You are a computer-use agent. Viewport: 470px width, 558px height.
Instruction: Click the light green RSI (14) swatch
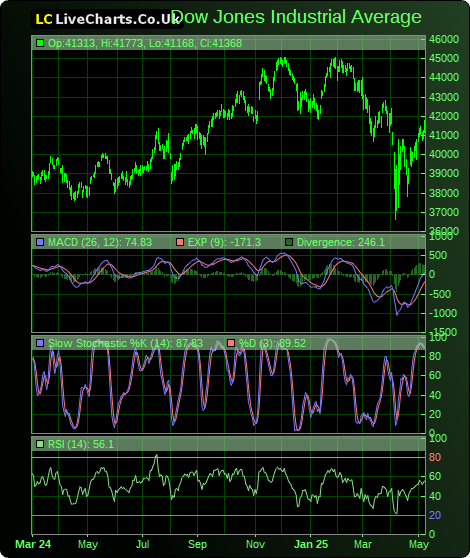[x=40, y=444]
